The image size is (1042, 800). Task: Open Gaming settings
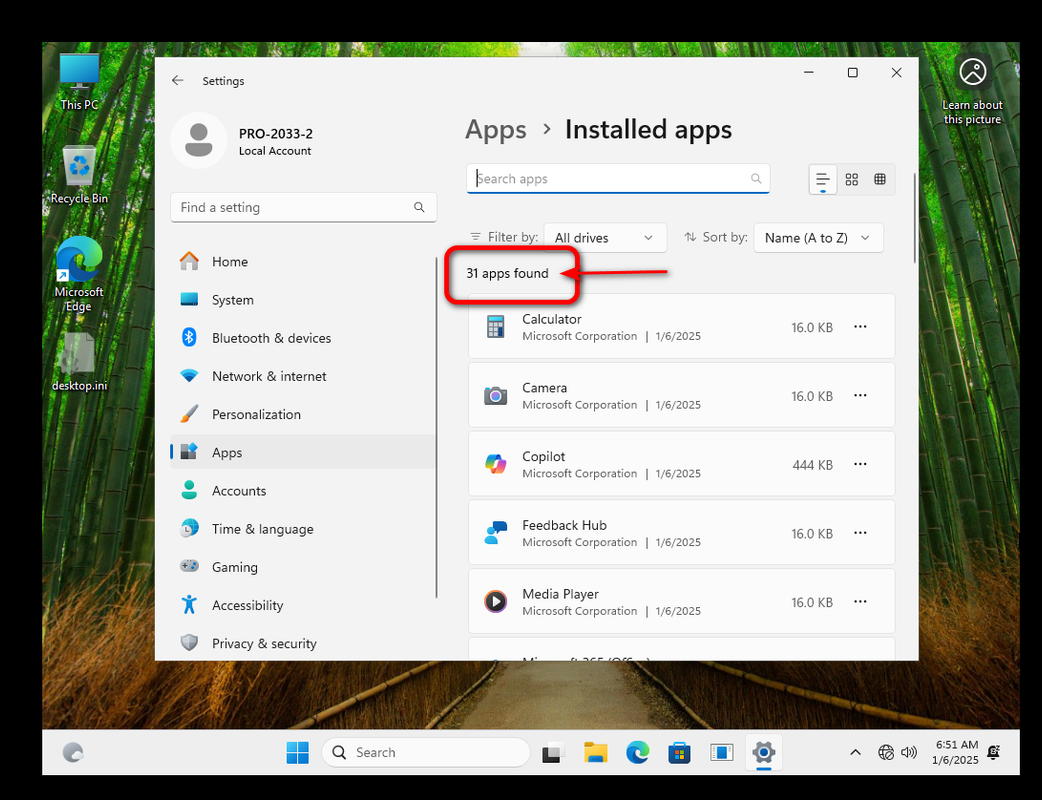pyautogui.click(x=303, y=567)
